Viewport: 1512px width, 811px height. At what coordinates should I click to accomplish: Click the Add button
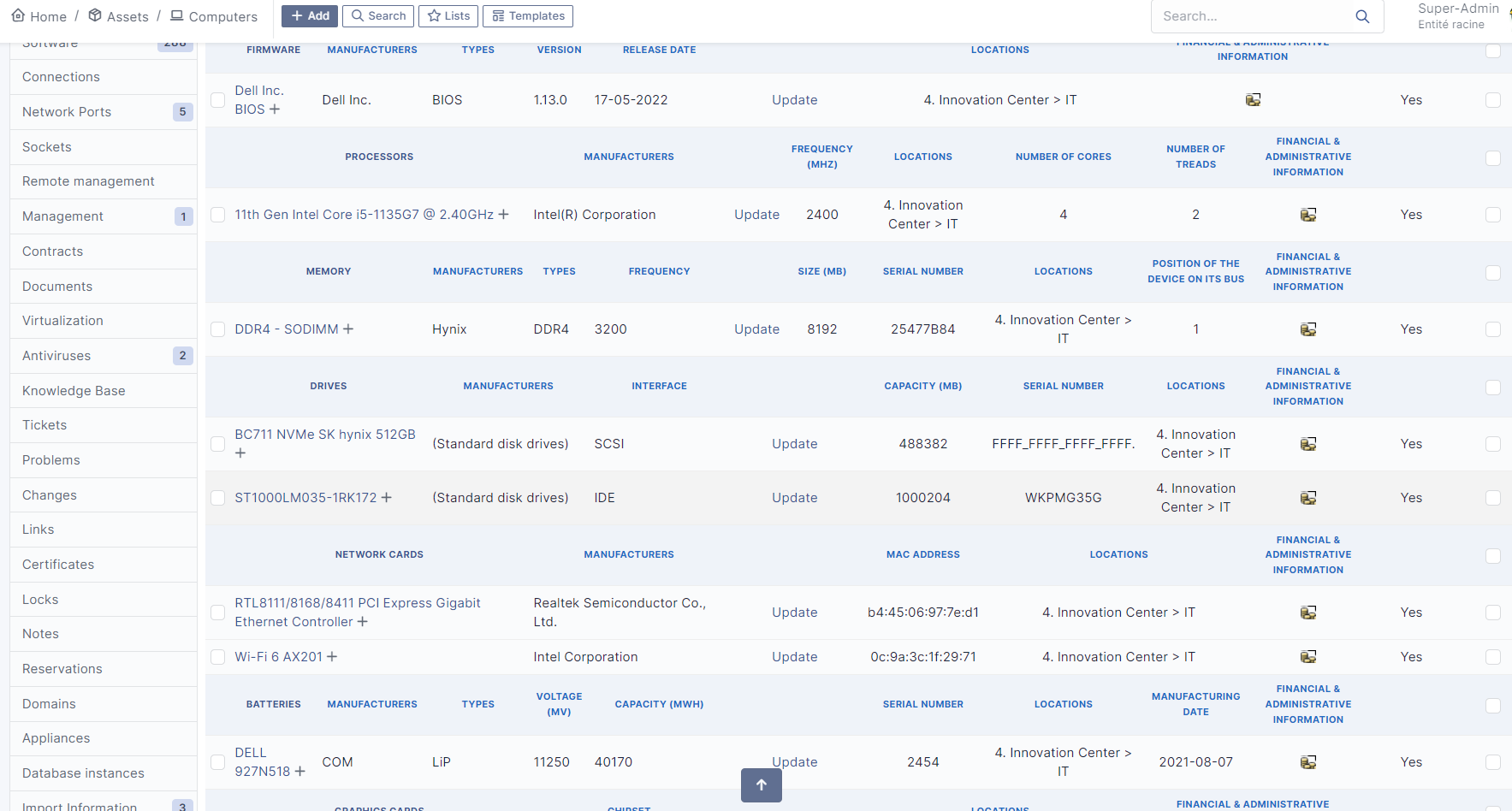310,16
